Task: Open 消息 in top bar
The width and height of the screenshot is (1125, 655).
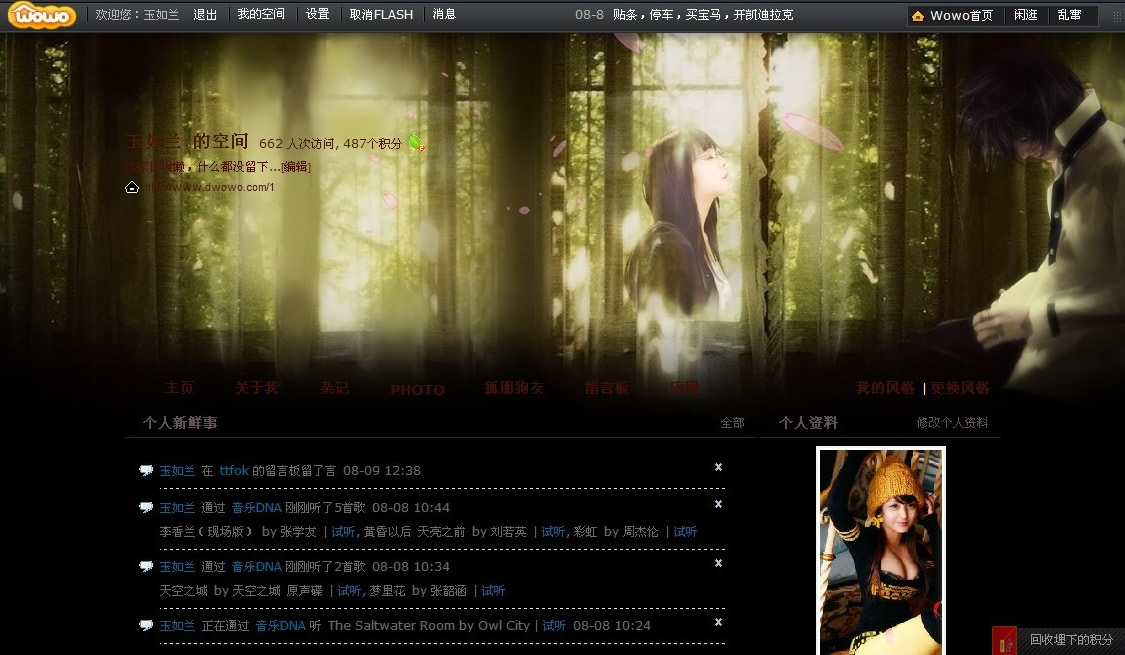Action: 444,14
